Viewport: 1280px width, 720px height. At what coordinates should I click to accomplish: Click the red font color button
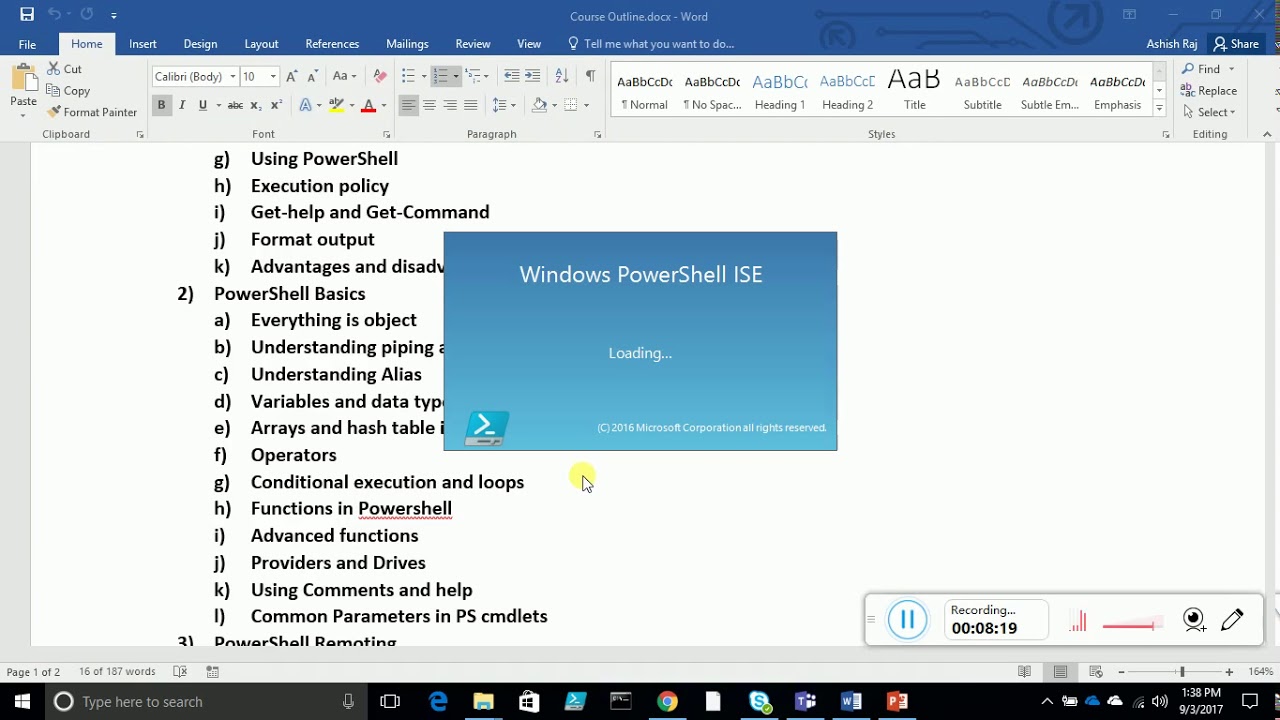point(368,105)
